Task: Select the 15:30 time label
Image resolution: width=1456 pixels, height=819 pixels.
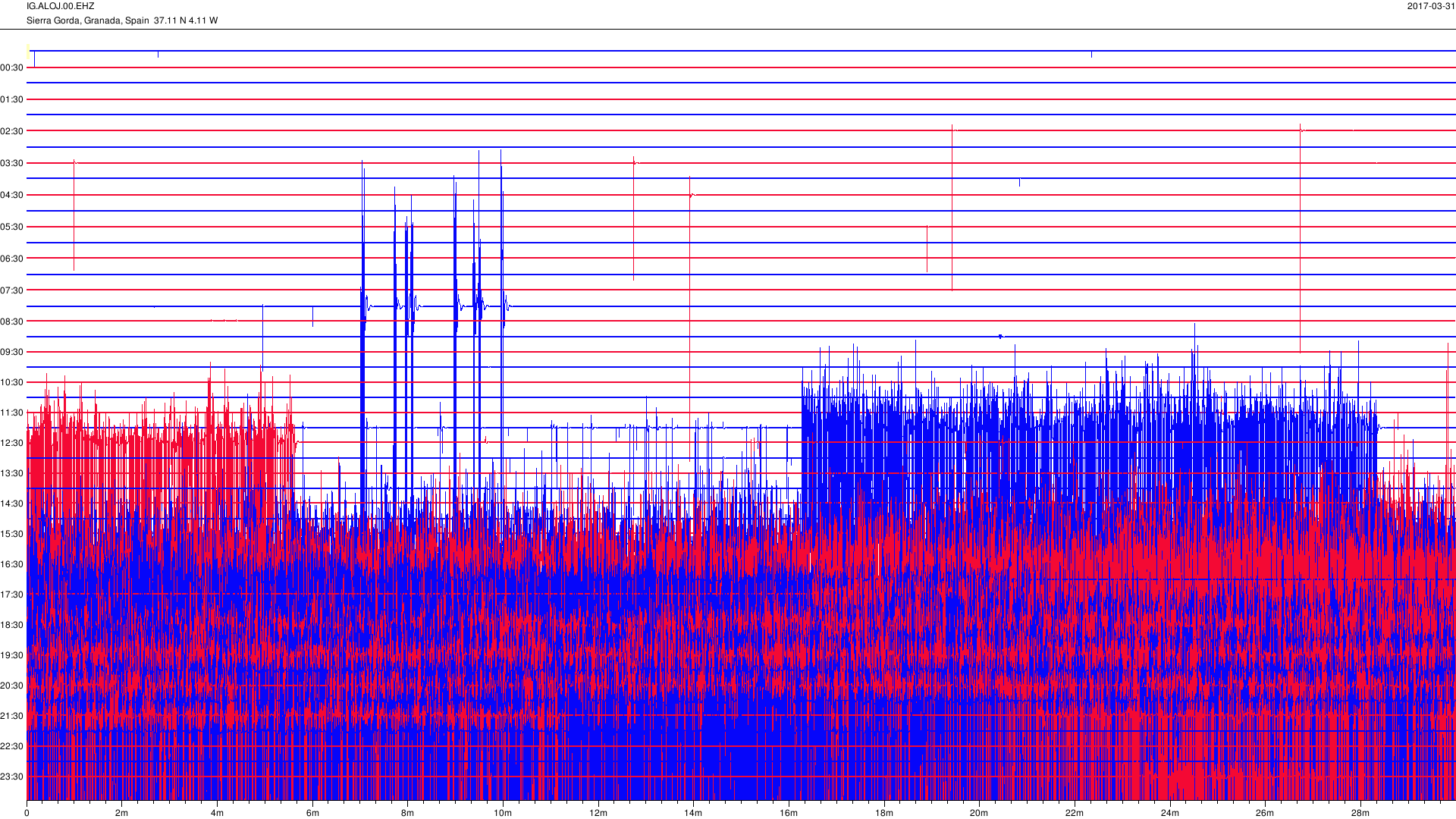Action: (x=12, y=534)
